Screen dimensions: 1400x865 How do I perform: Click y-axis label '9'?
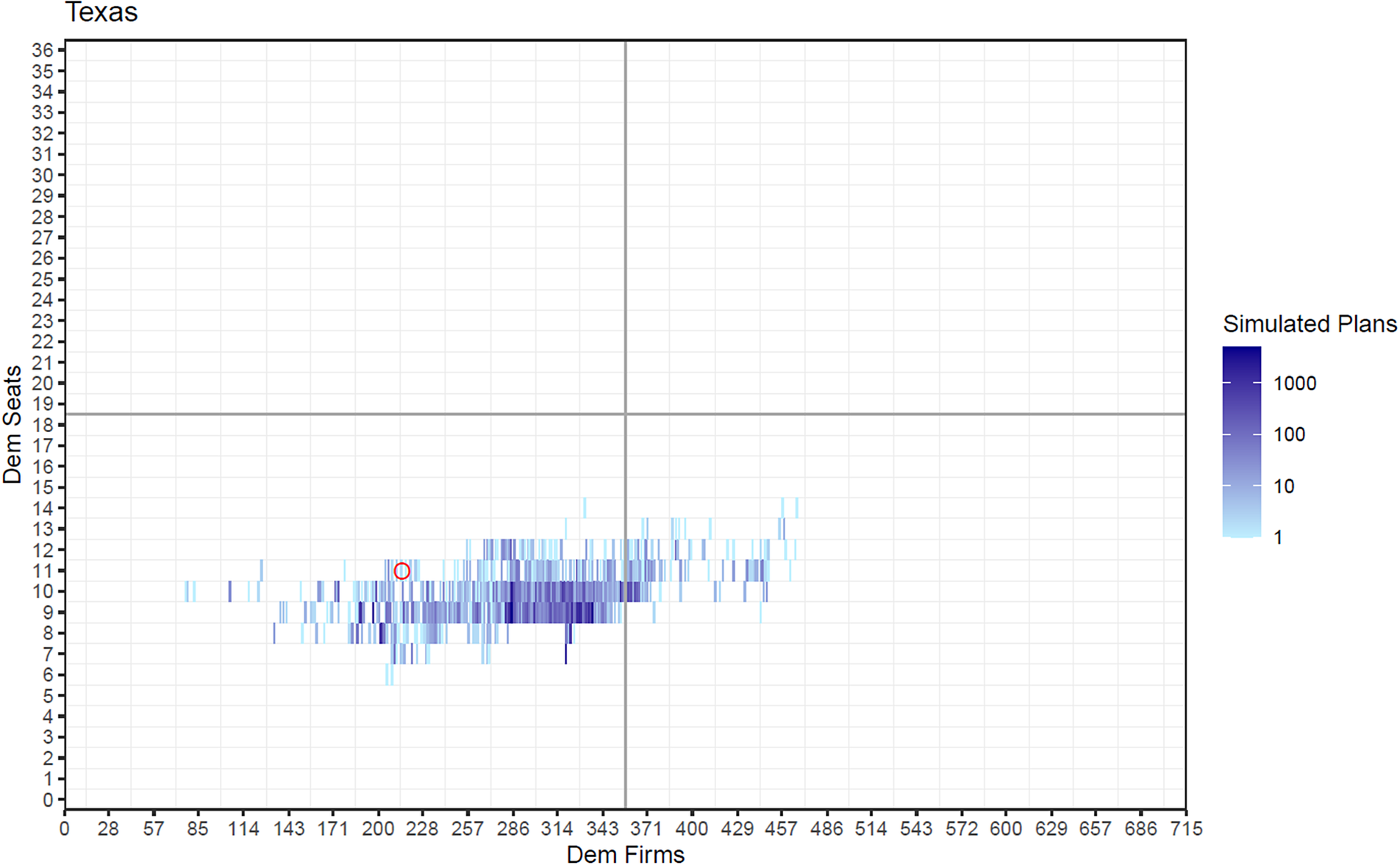tap(48, 612)
